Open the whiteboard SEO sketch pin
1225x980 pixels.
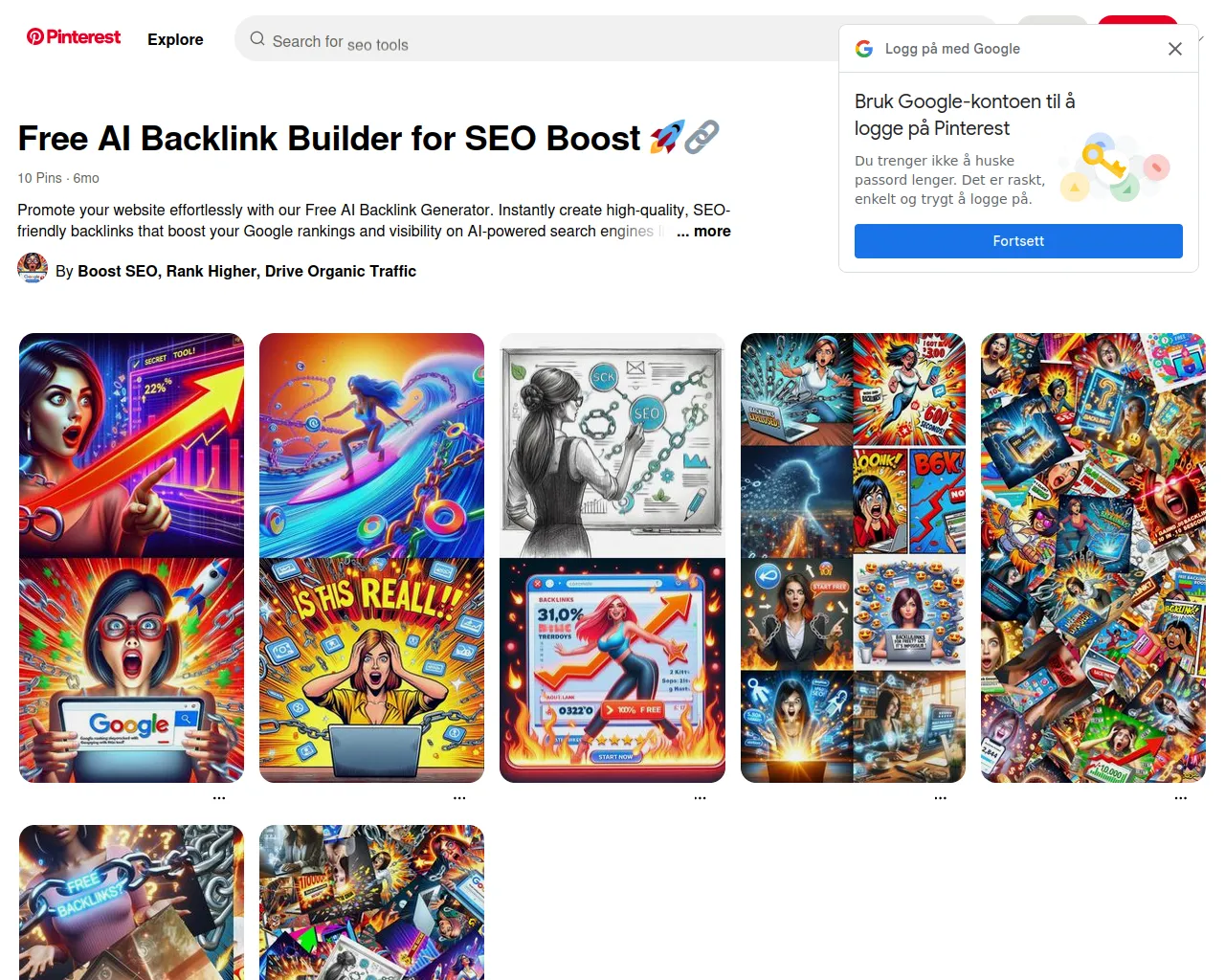pos(612,445)
